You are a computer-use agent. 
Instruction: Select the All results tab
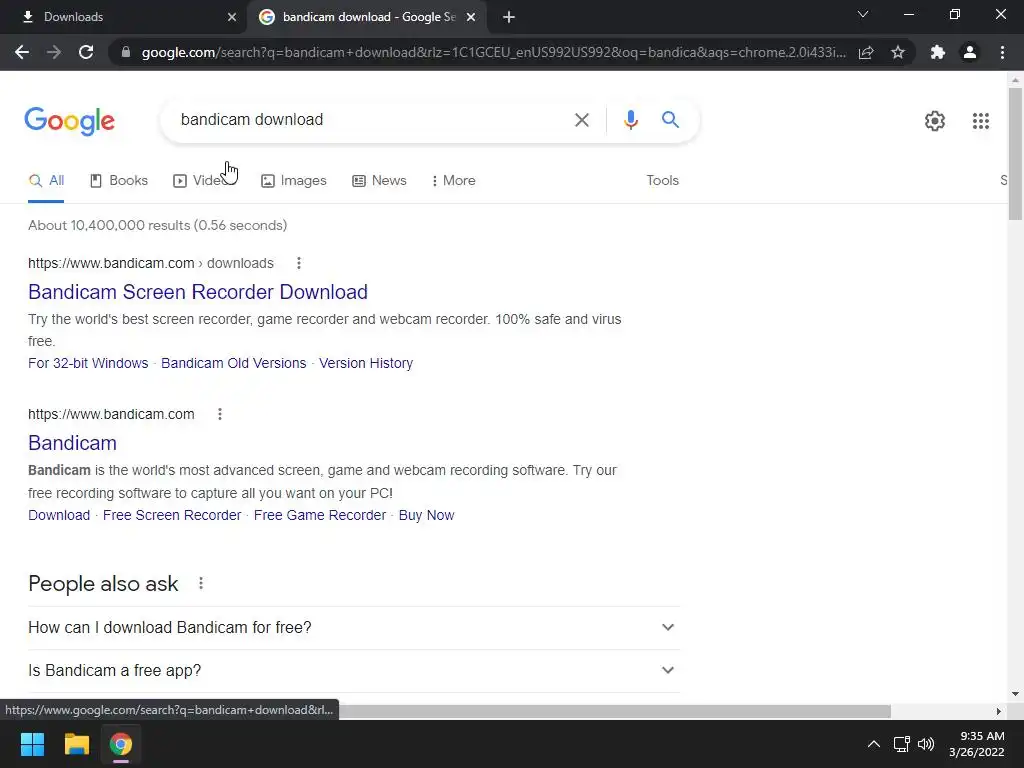click(46, 181)
